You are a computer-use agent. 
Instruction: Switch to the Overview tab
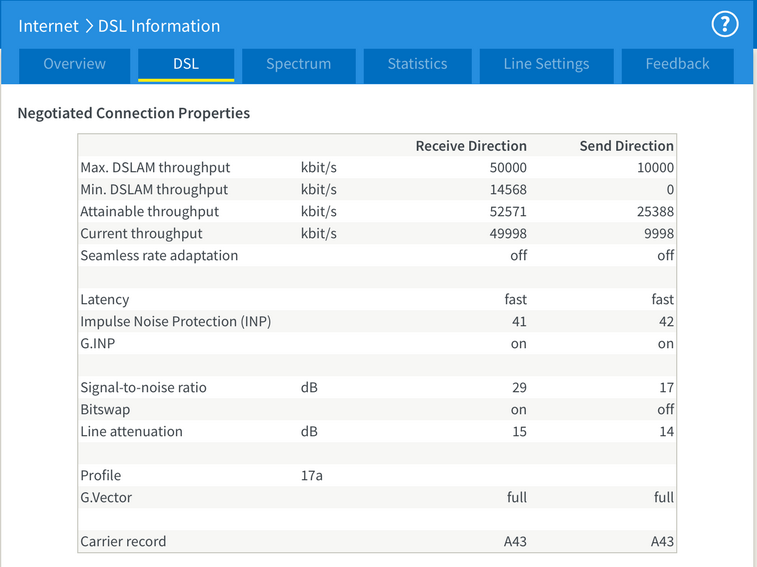tap(75, 64)
